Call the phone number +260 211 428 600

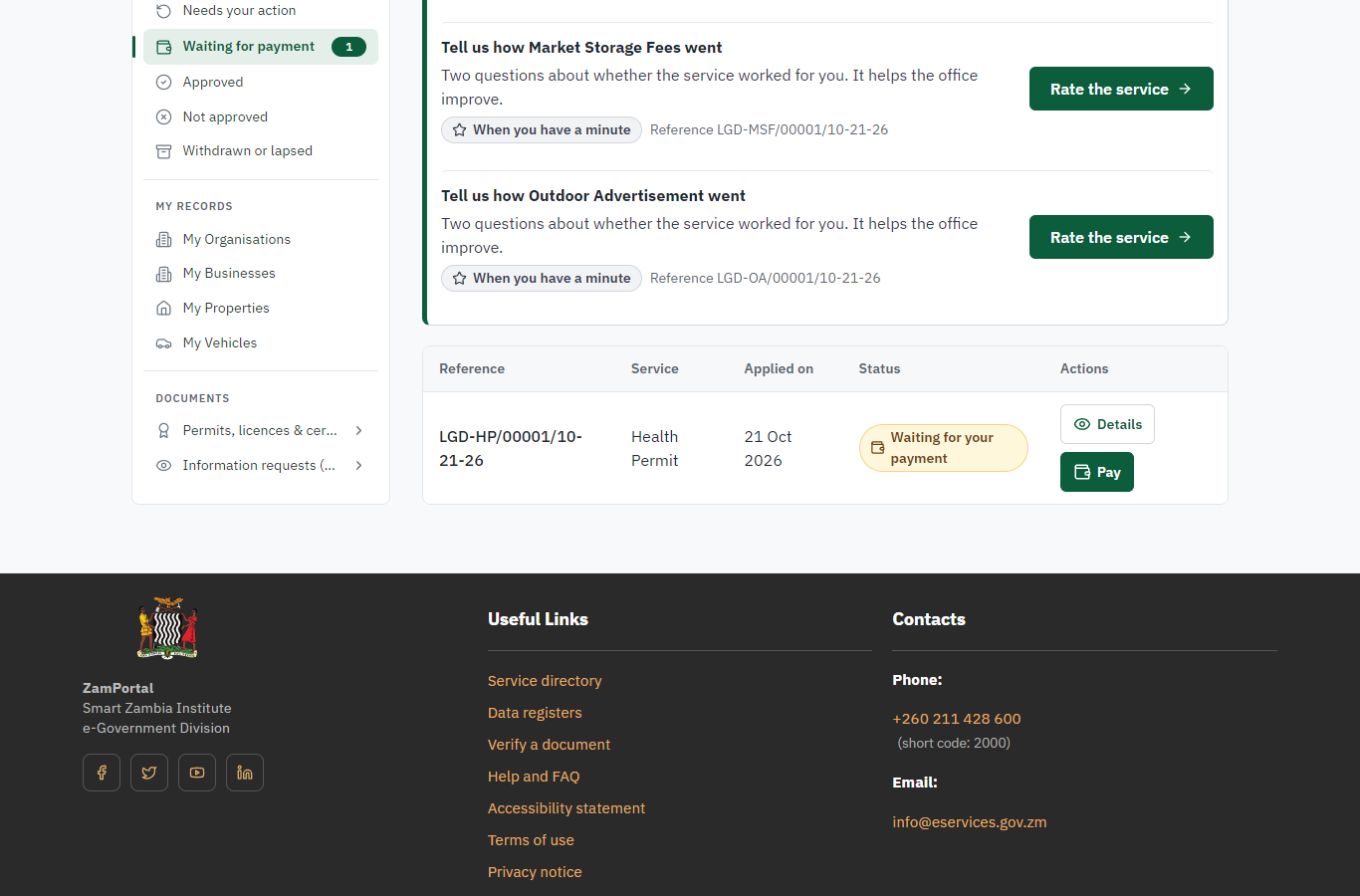957,719
